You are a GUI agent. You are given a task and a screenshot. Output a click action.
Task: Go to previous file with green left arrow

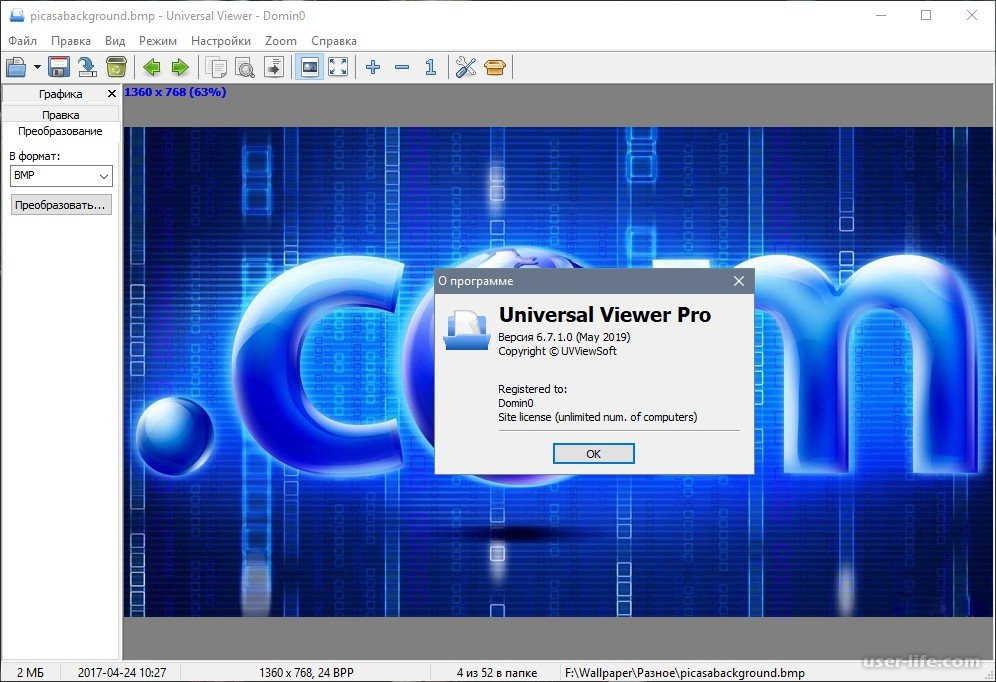pyautogui.click(x=151, y=67)
